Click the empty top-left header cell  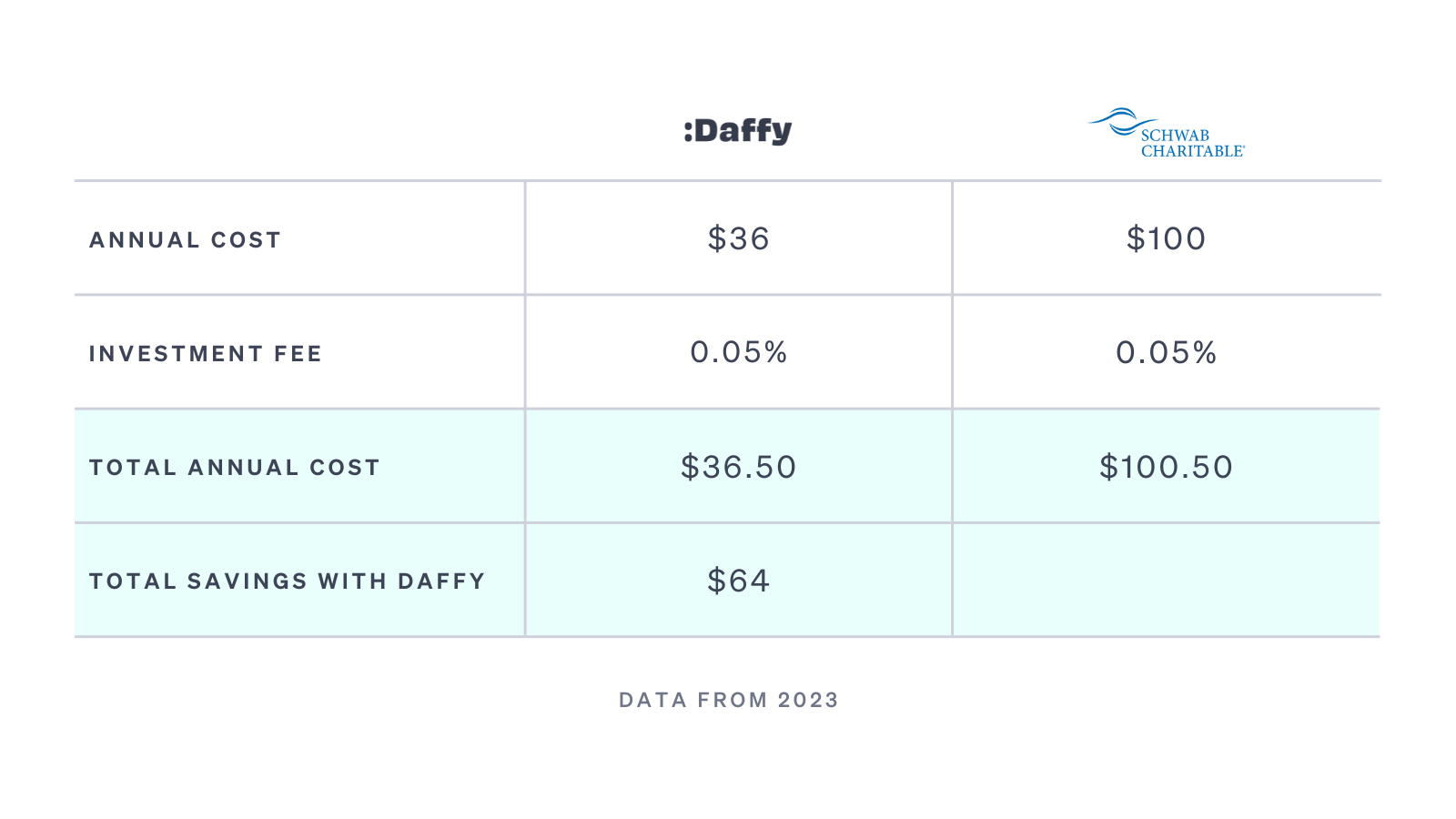[x=299, y=127]
